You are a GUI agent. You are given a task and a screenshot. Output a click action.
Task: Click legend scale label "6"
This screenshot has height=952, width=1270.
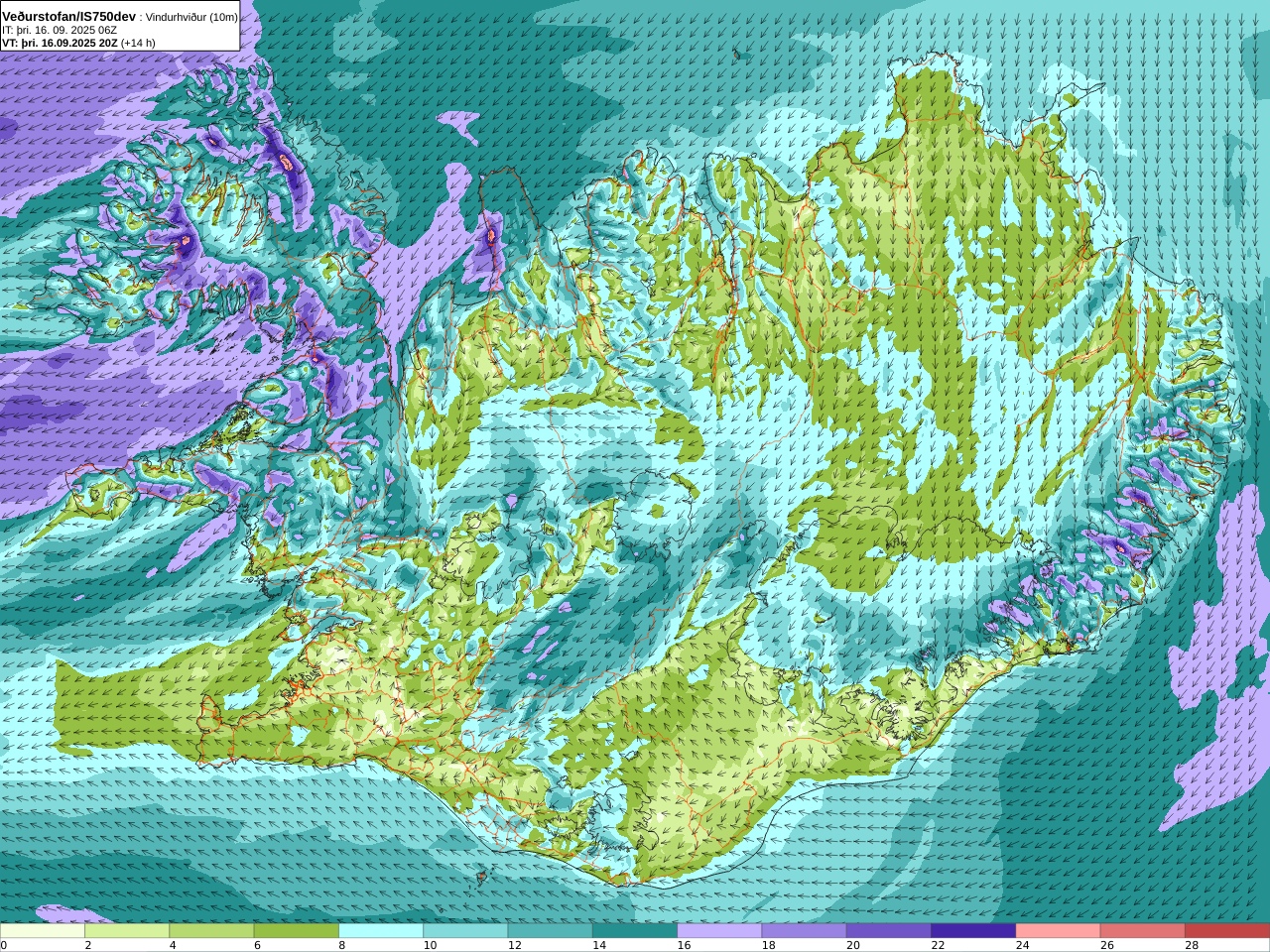point(257,945)
